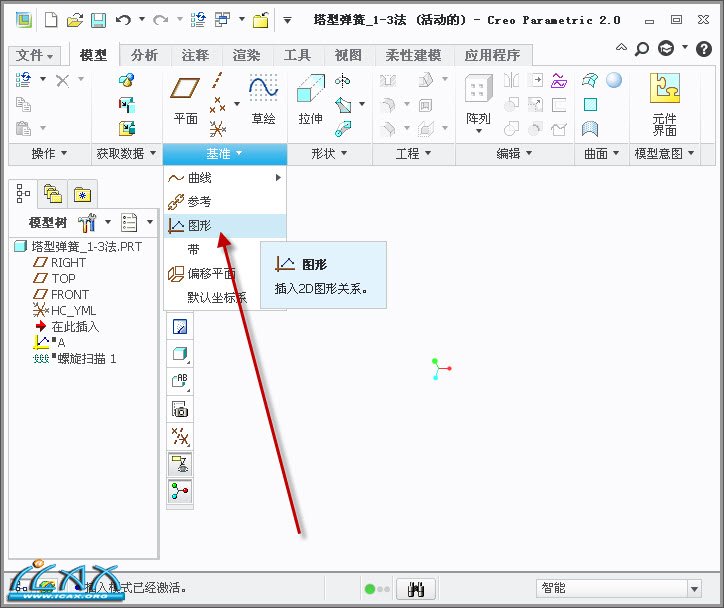The height and width of the screenshot is (608, 724).
Task: Click the New file icon
Action: 51,20
